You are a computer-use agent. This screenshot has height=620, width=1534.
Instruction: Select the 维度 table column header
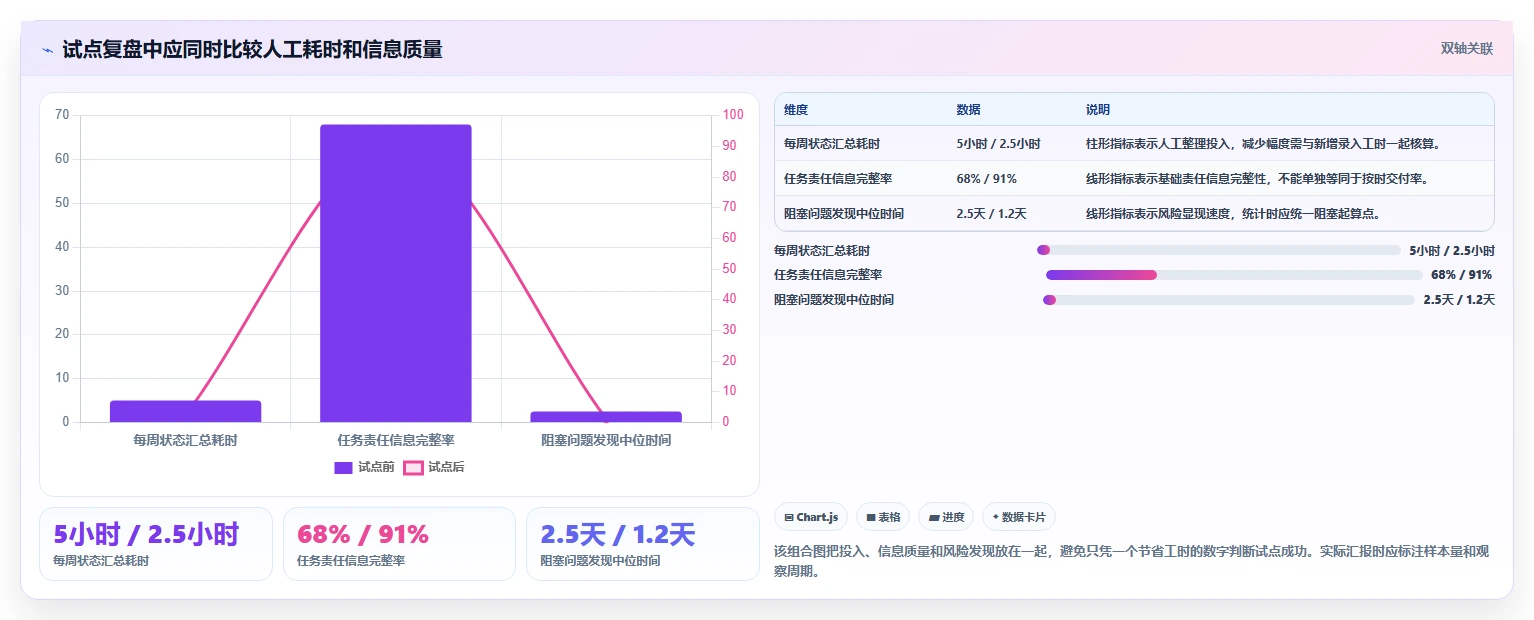click(x=796, y=110)
